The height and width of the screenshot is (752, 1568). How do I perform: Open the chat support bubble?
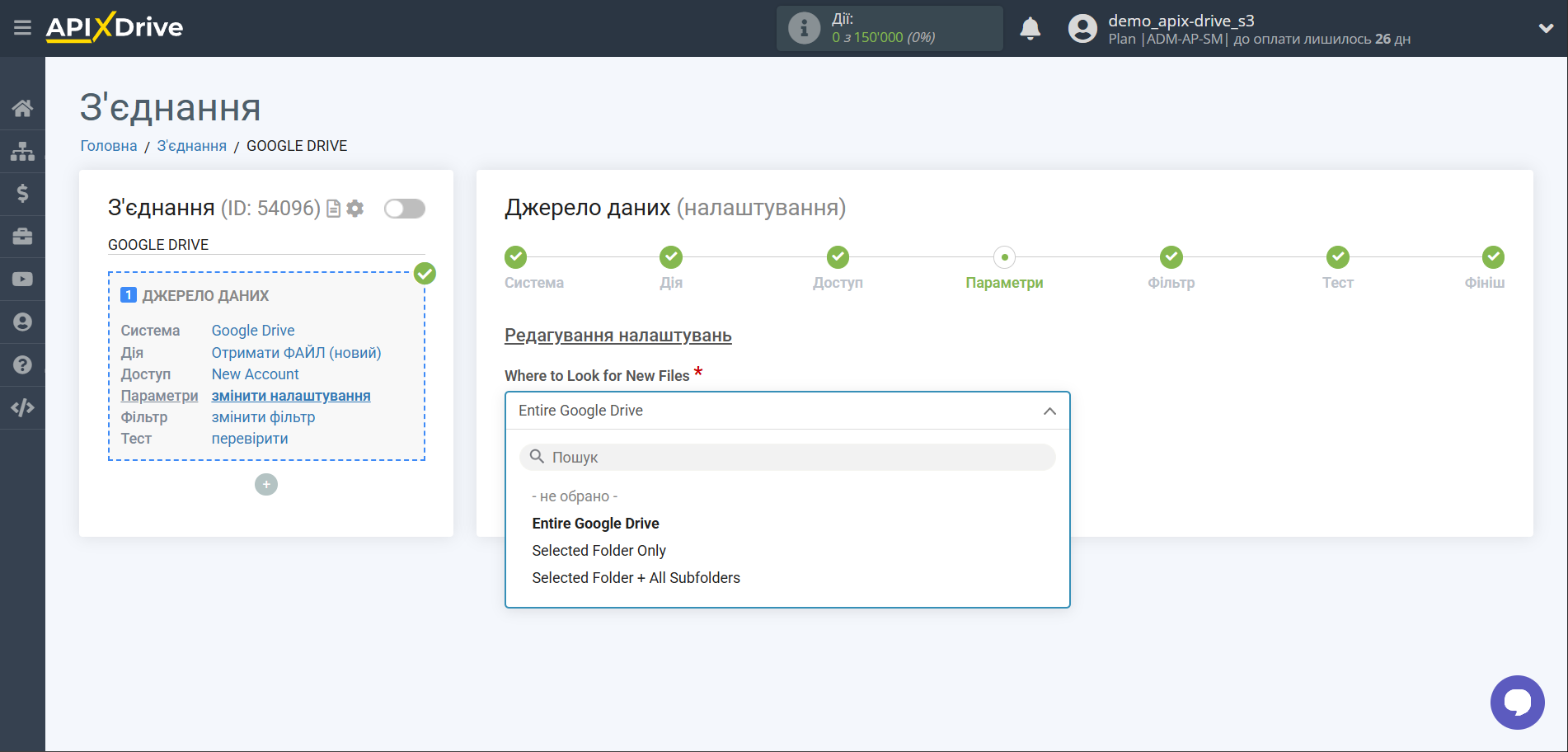pos(1517,703)
